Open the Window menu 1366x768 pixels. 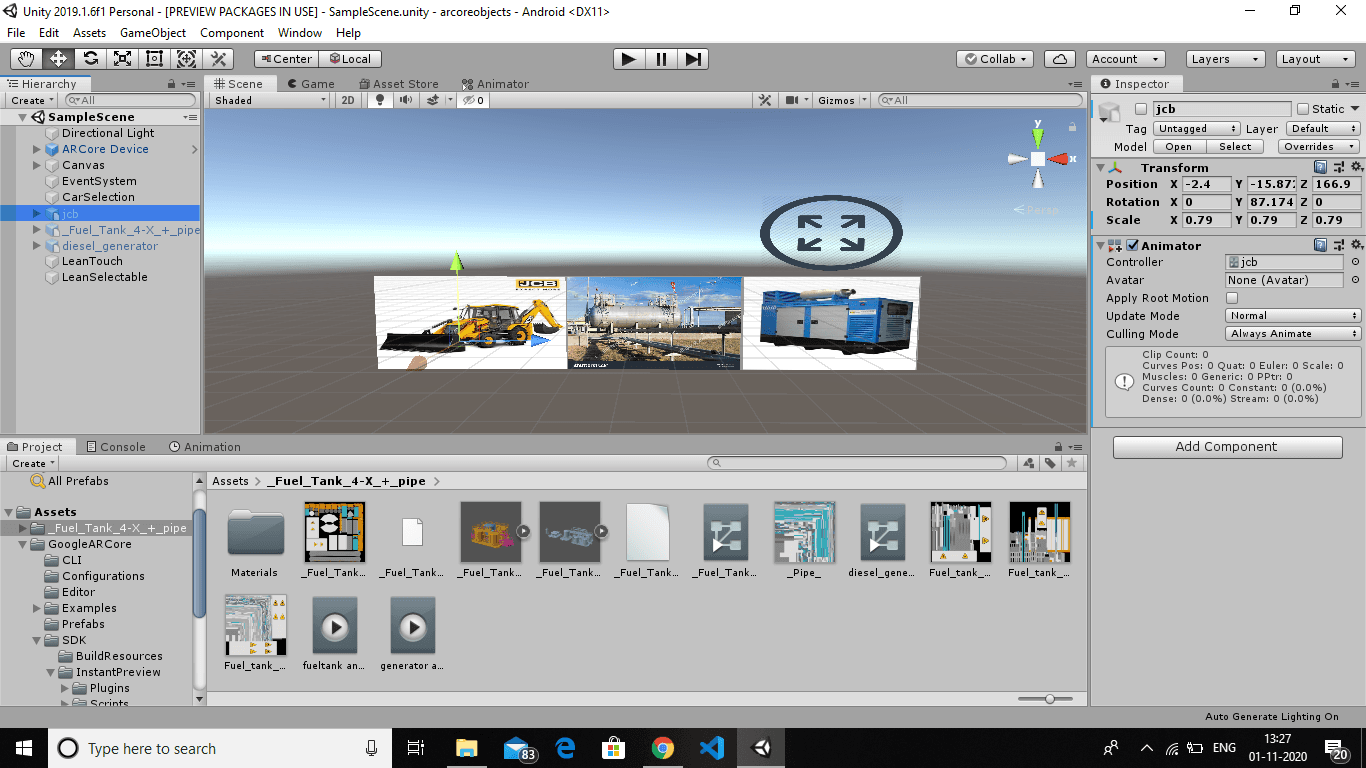pos(300,33)
